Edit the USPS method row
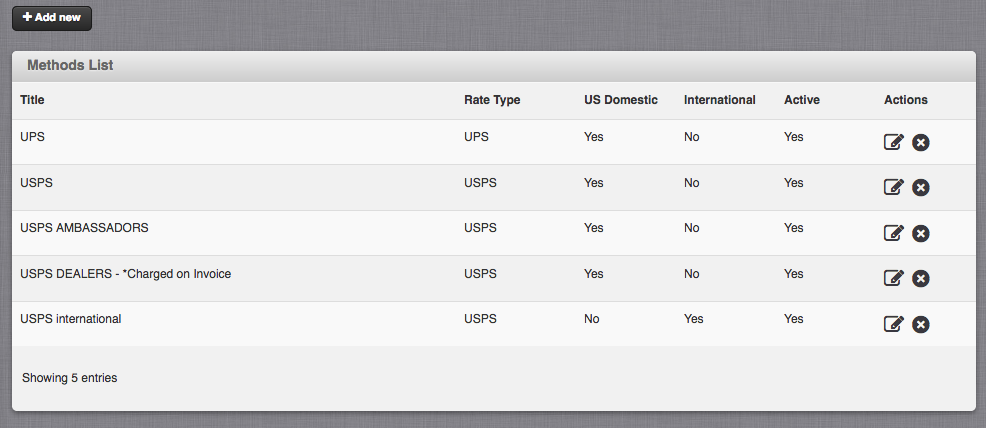This screenshot has height=428, width=986. pos(894,187)
